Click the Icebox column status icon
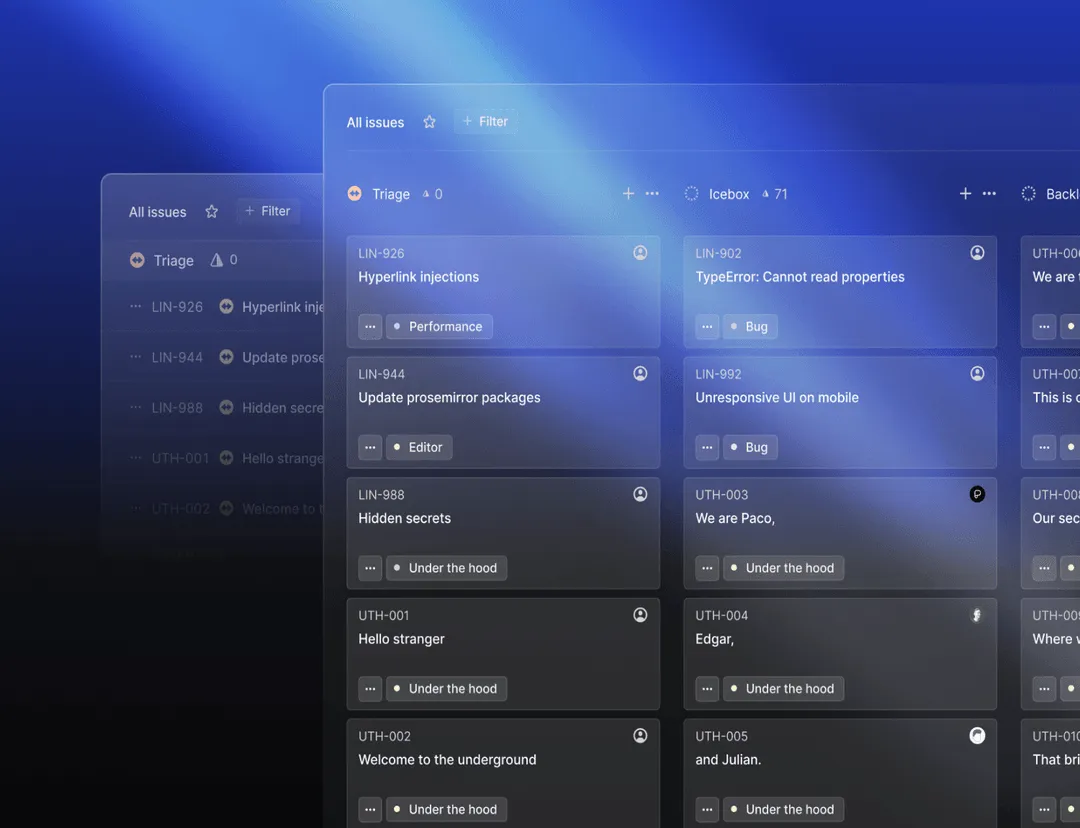 coord(692,194)
